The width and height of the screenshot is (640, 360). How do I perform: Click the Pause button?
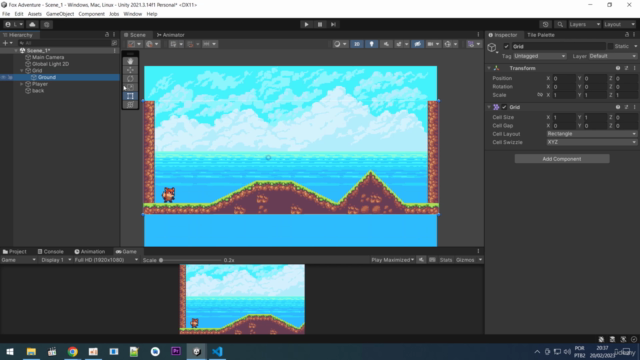coord(320,24)
